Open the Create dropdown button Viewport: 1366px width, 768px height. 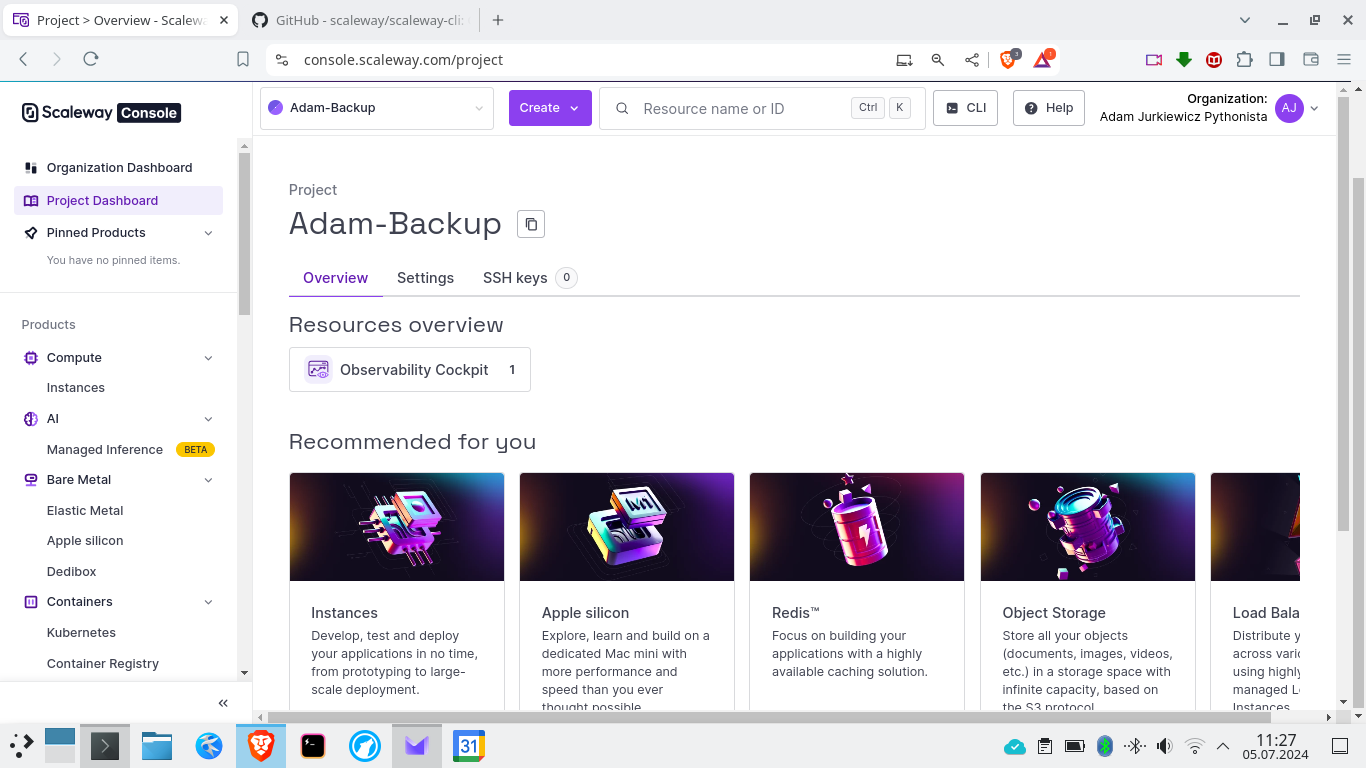[550, 108]
